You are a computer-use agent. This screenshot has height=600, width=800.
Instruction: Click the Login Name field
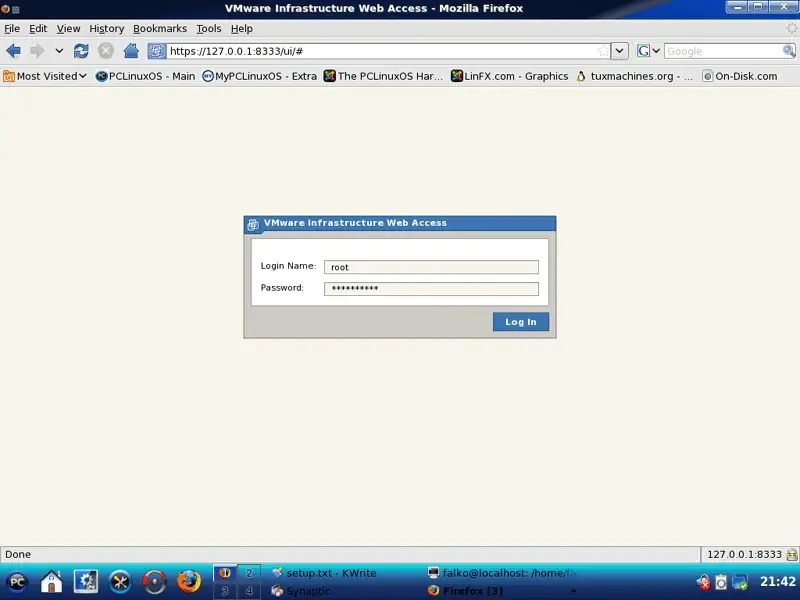tap(431, 267)
